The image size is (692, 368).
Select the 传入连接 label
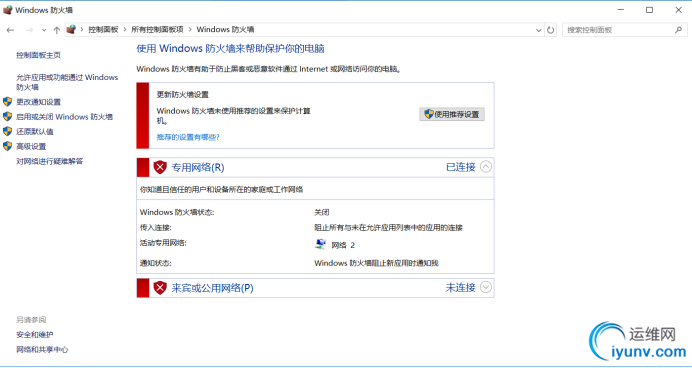coord(155,228)
